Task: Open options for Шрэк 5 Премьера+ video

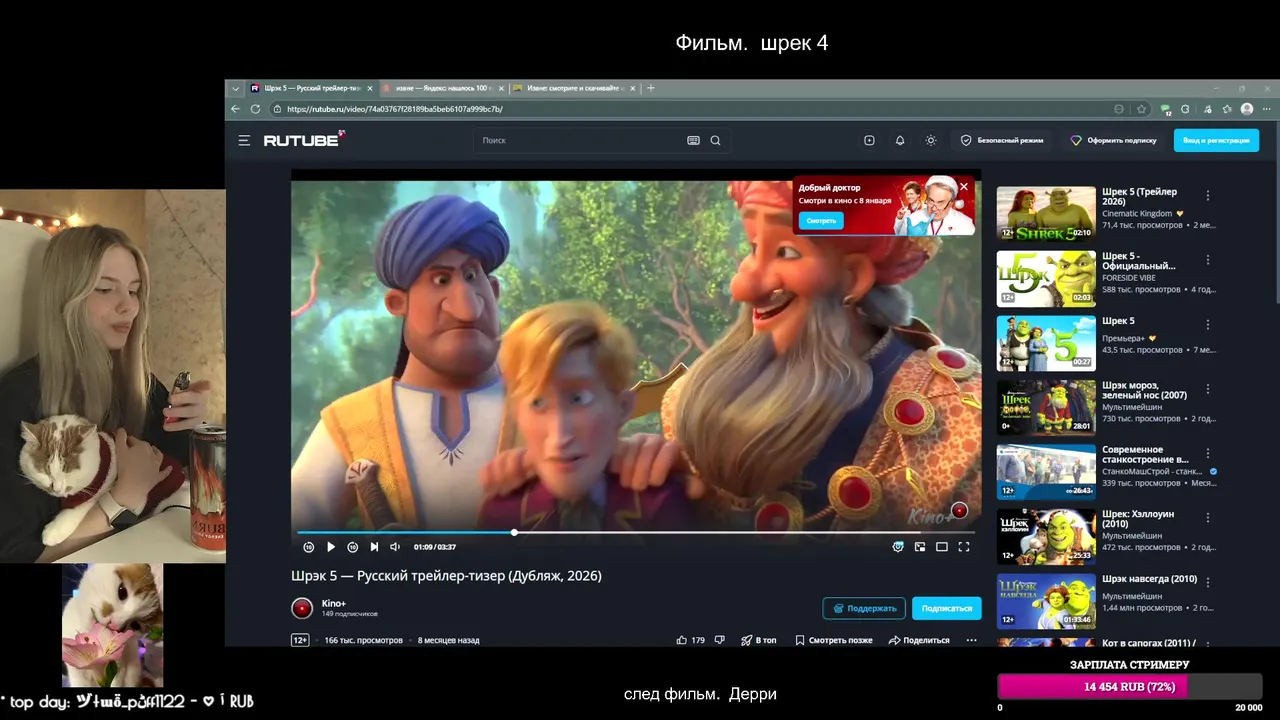Action: coord(1208,325)
